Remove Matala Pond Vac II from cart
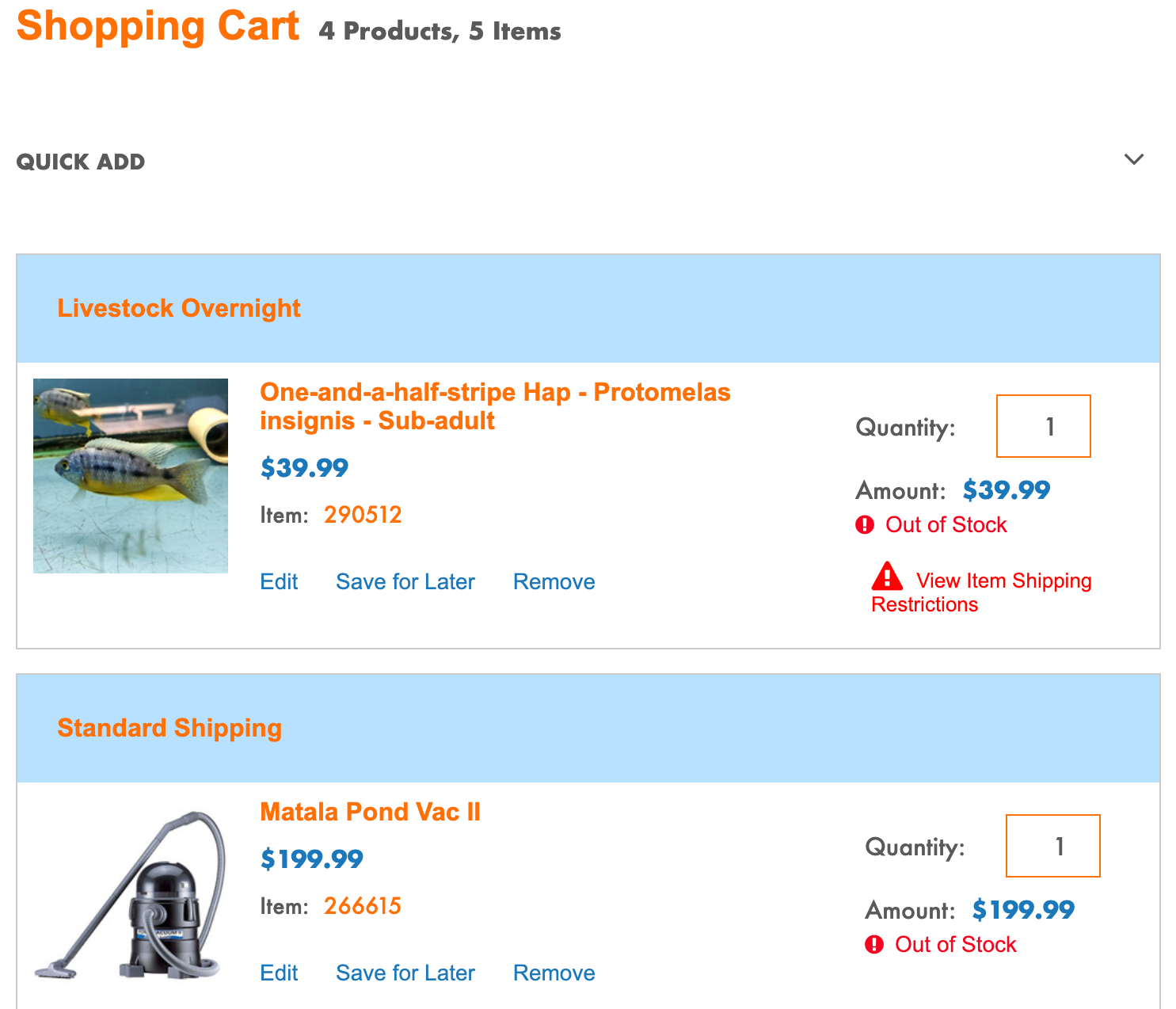Viewport: 1176px width, 1009px height. click(x=554, y=973)
